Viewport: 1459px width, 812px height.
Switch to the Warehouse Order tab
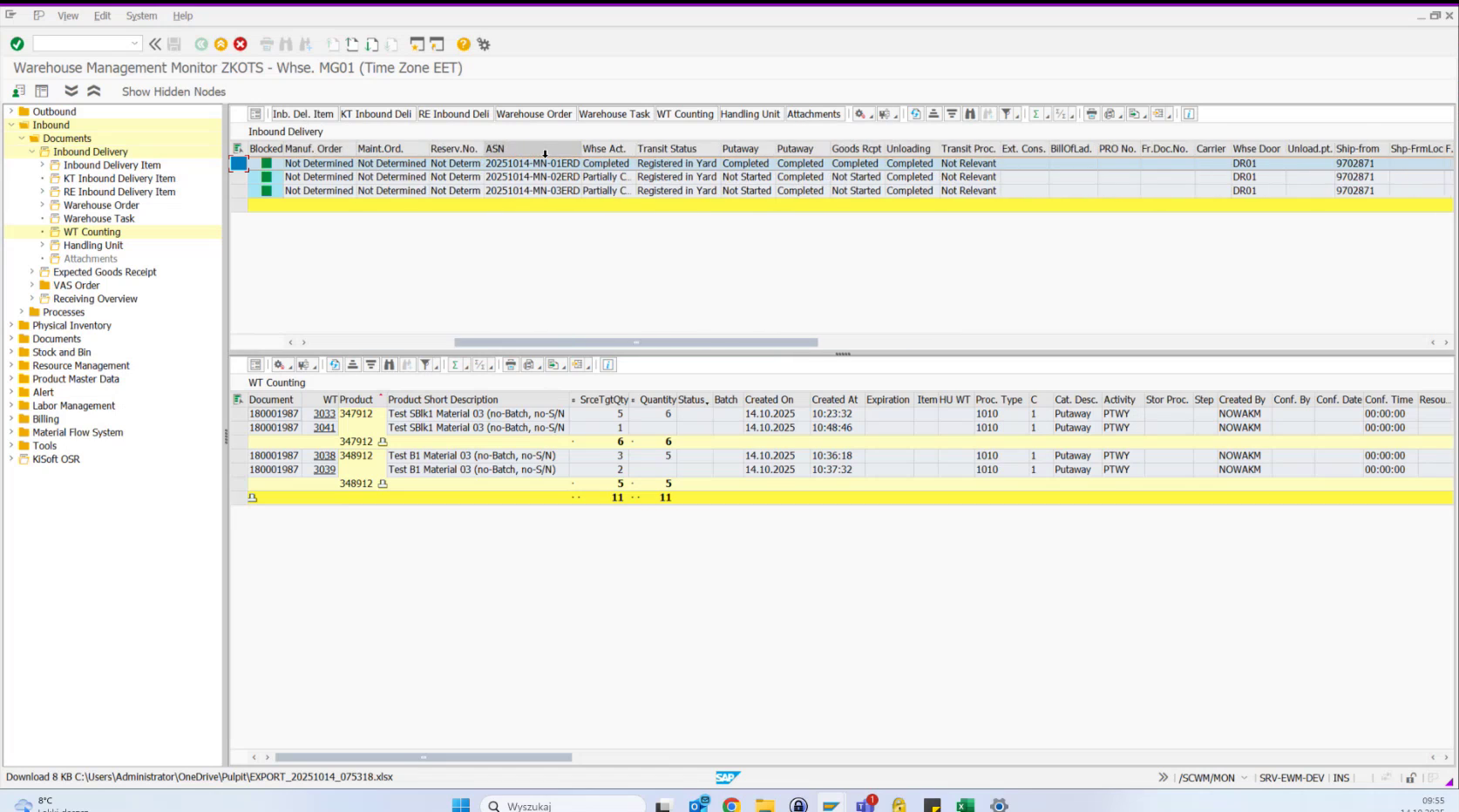tap(534, 113)
